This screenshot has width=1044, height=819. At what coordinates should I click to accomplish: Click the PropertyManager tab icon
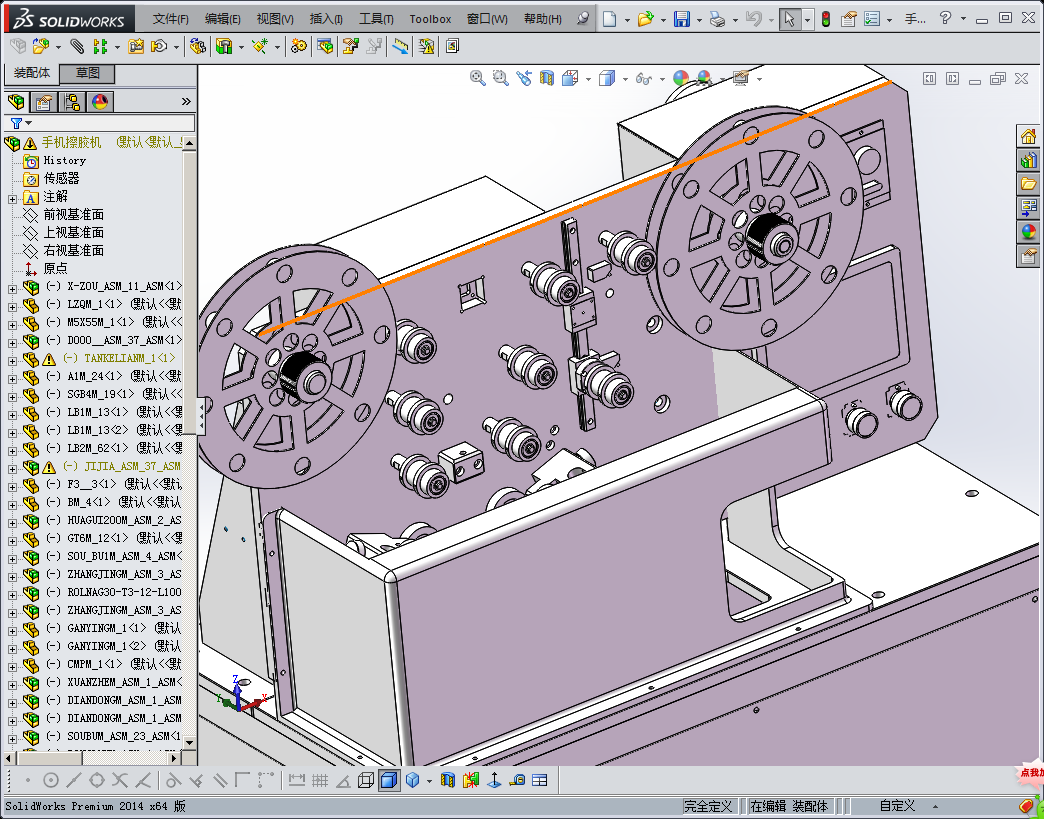pyautogui.click(x=43, y=102)
